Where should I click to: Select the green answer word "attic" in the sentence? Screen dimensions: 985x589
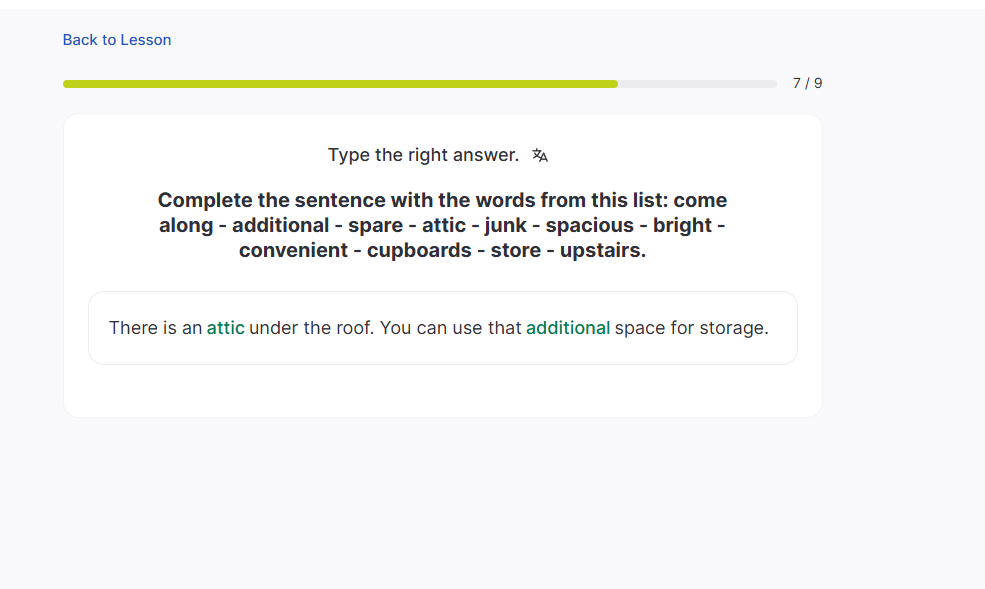[x=226, y=328]
